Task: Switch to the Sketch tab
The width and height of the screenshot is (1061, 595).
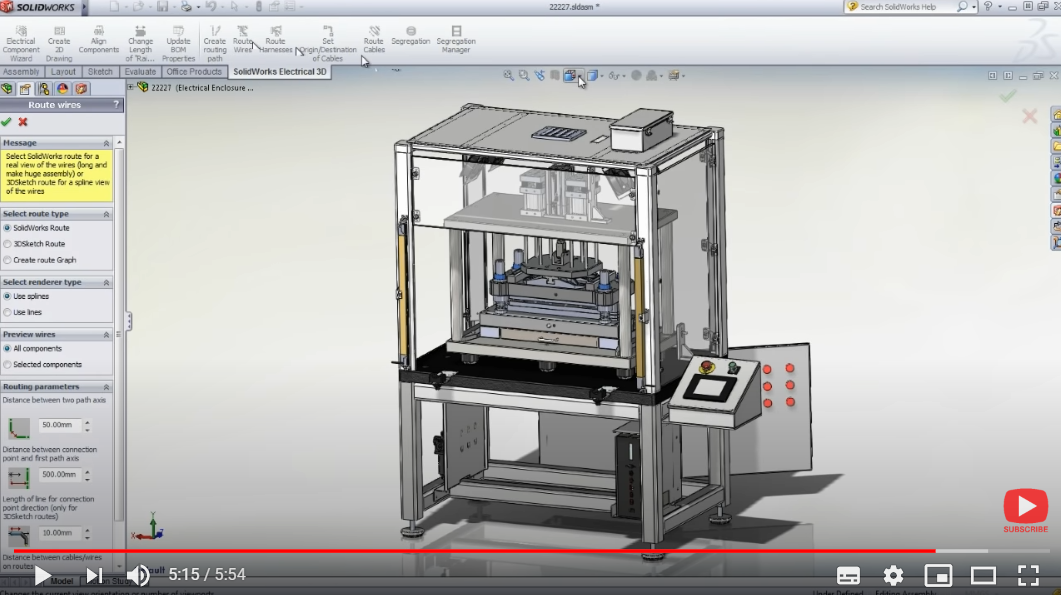Action: tap(100, 72)
